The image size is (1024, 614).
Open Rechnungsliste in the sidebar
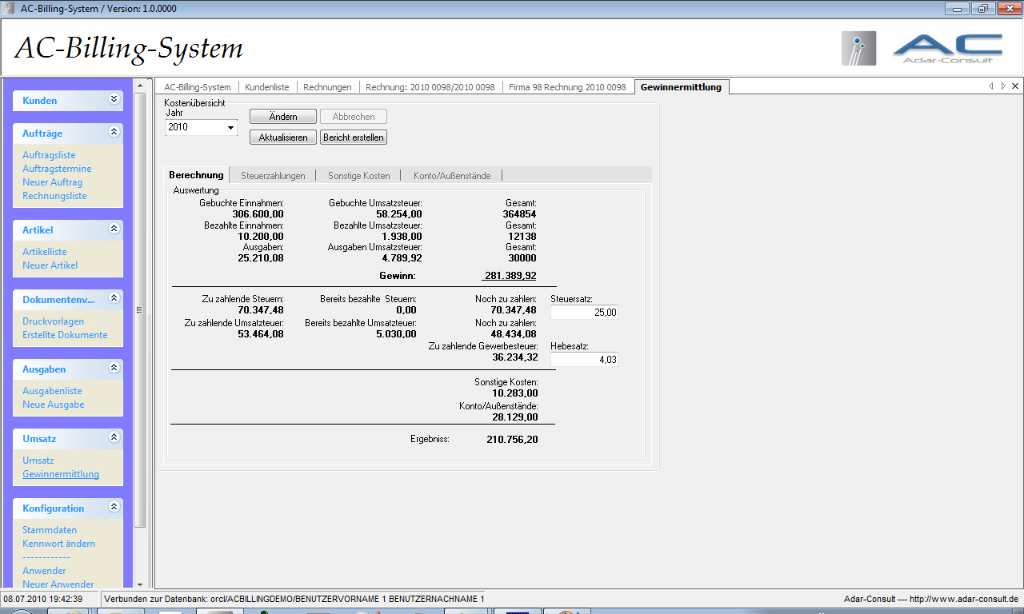(54, 196)
